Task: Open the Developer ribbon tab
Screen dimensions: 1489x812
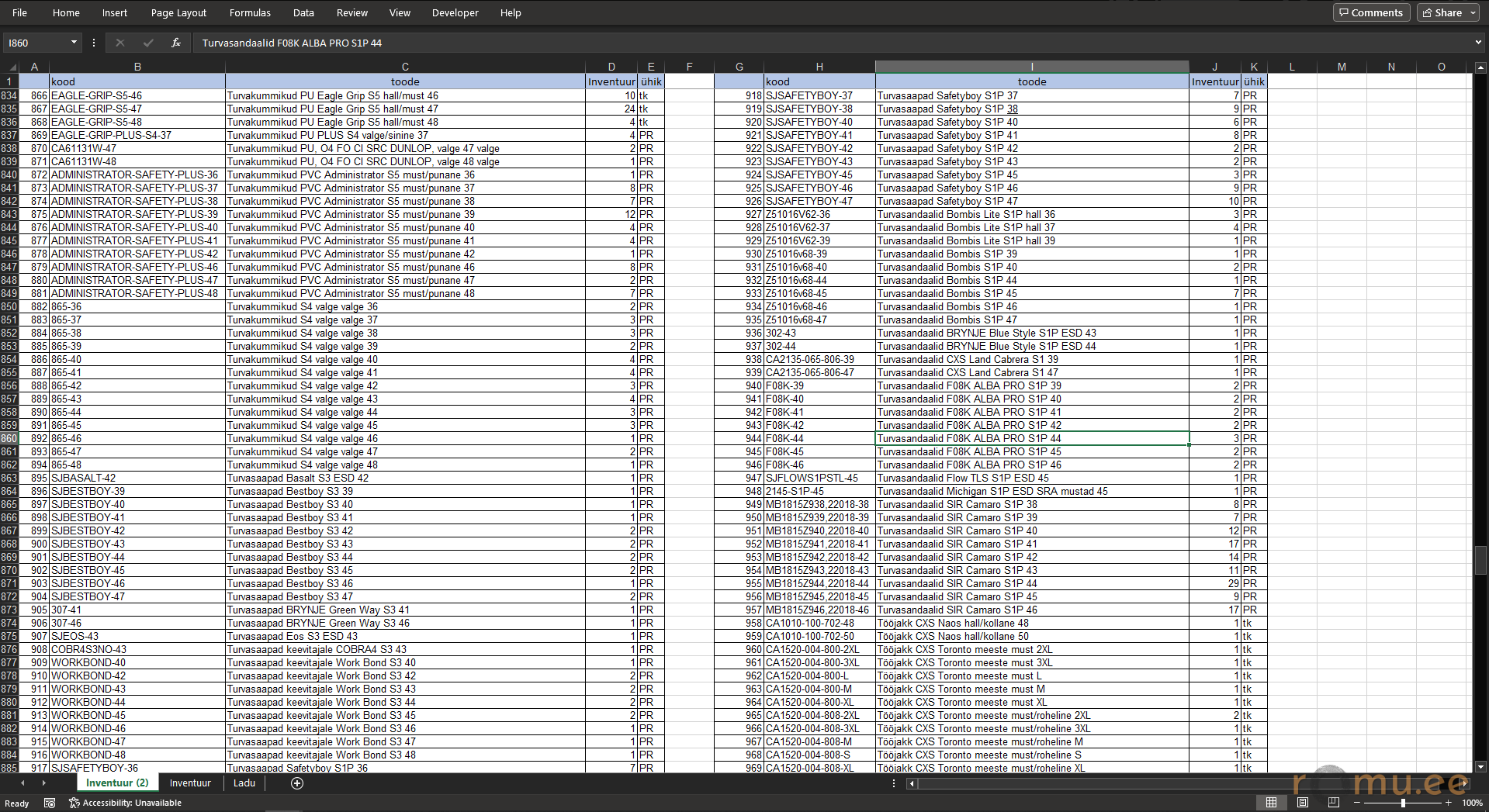Action: 455,12
